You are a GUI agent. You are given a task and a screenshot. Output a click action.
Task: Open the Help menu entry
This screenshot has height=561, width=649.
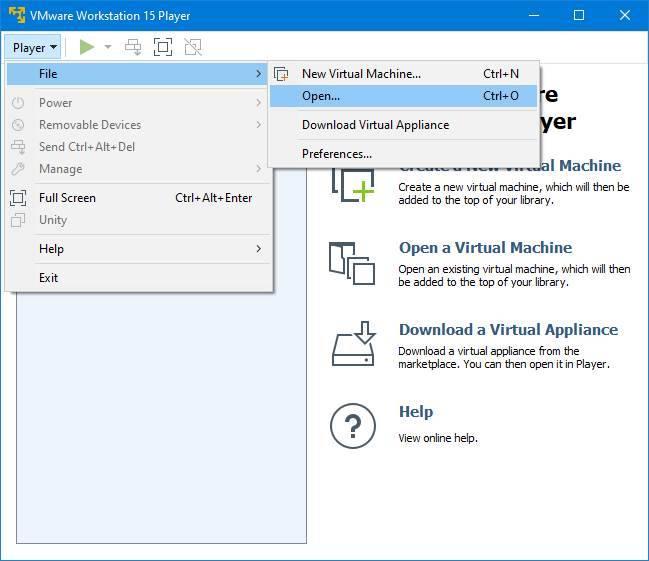click(137, 249)
